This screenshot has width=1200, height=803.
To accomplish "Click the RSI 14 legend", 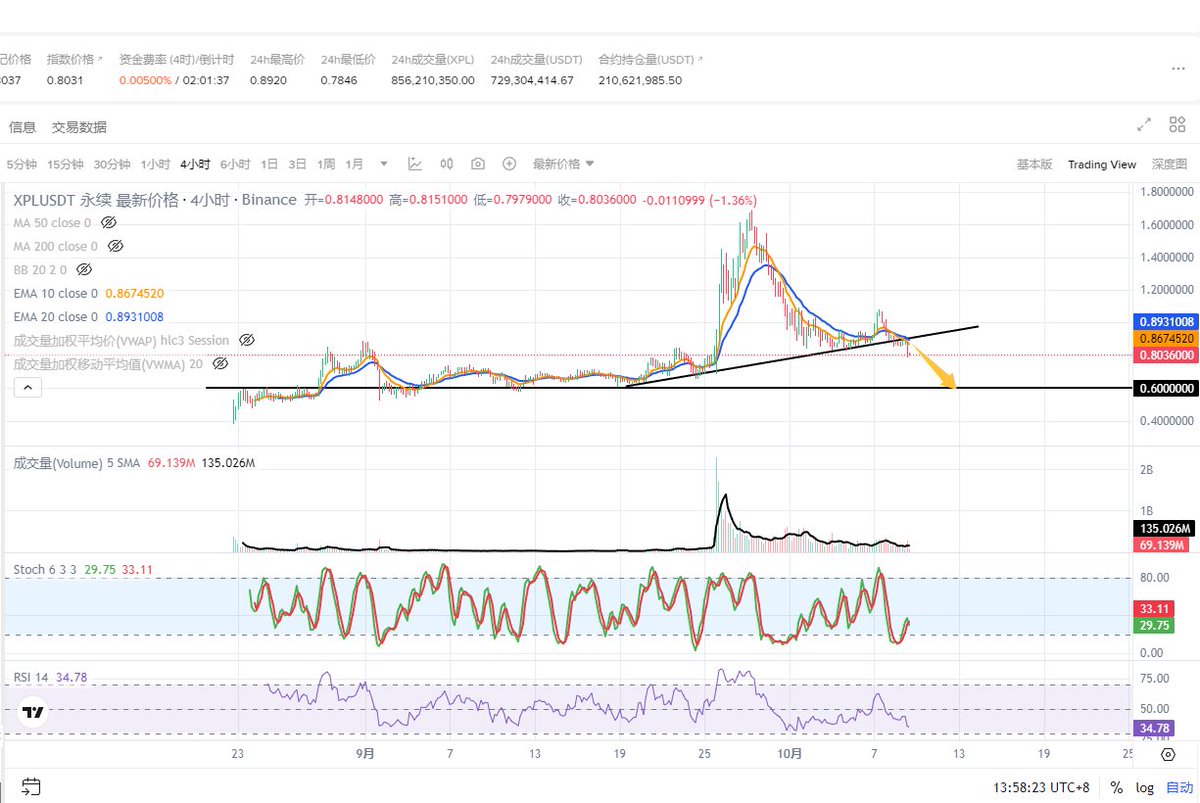I will 33,677.
